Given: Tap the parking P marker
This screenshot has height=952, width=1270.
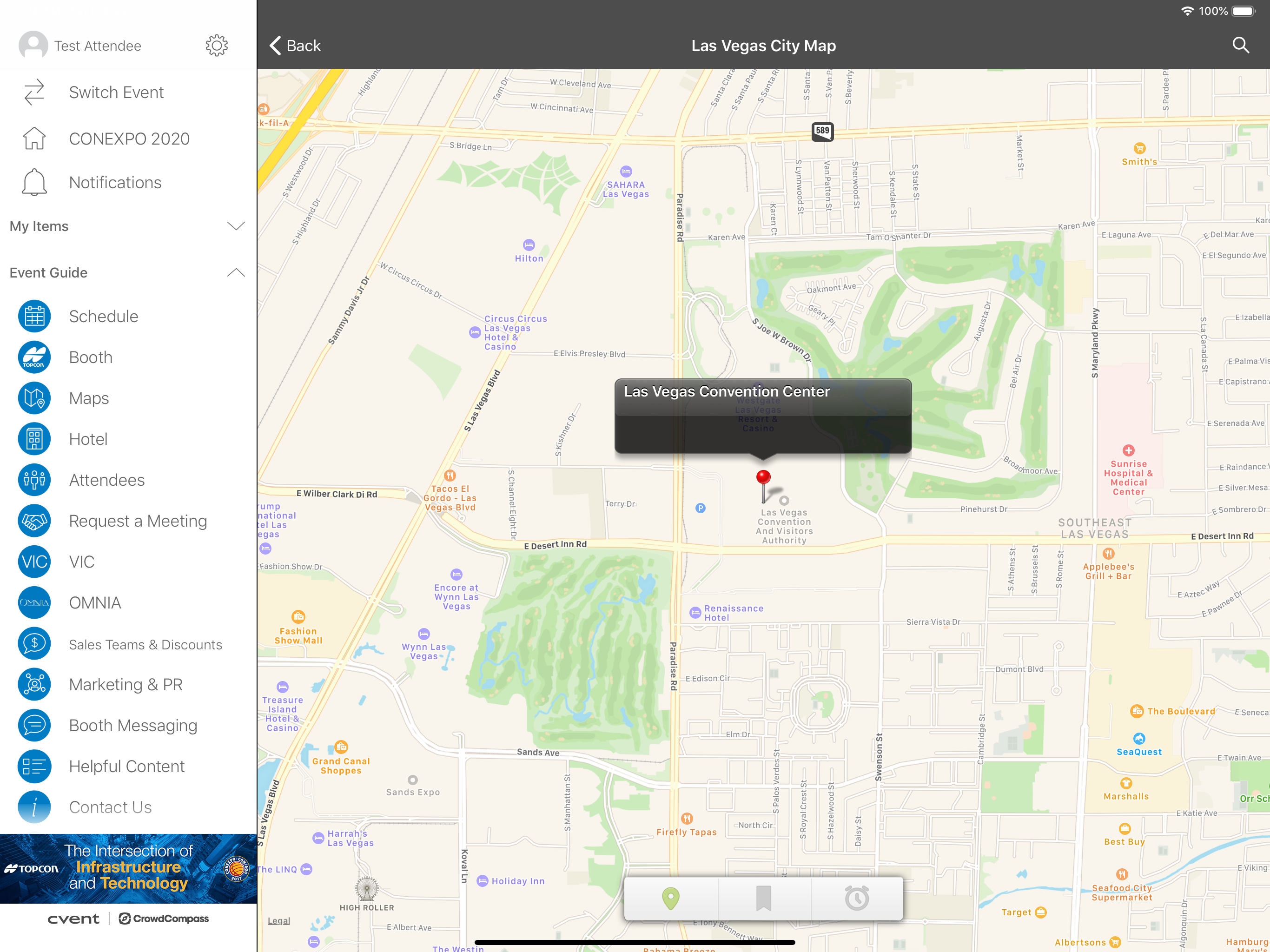Looking at the screenshot, I should (x=701, y=508).
